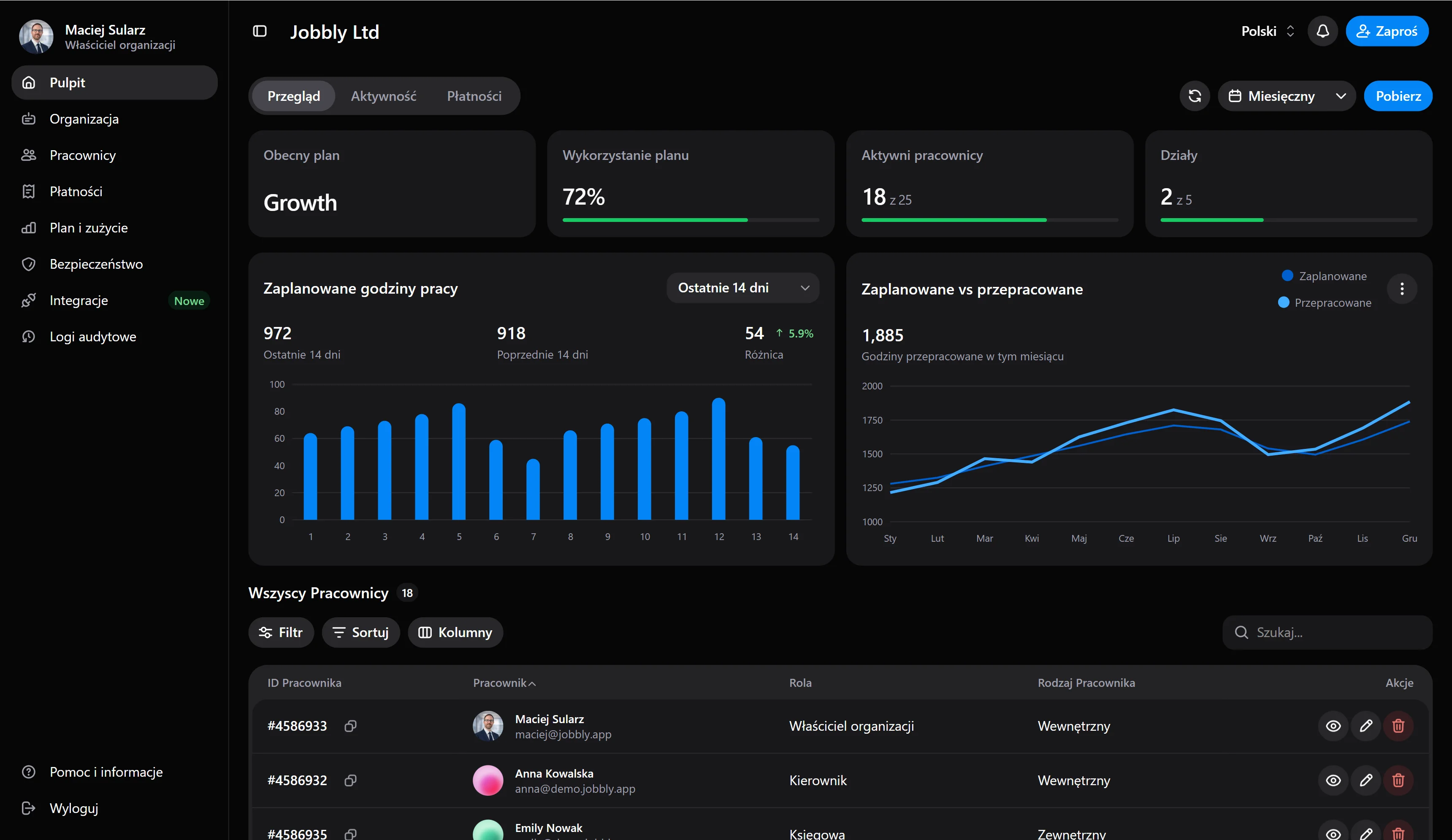The image size is (1452, 840).
Task: Expand the Miesięczny period dropdown
Action: [x=1287, y=96]
